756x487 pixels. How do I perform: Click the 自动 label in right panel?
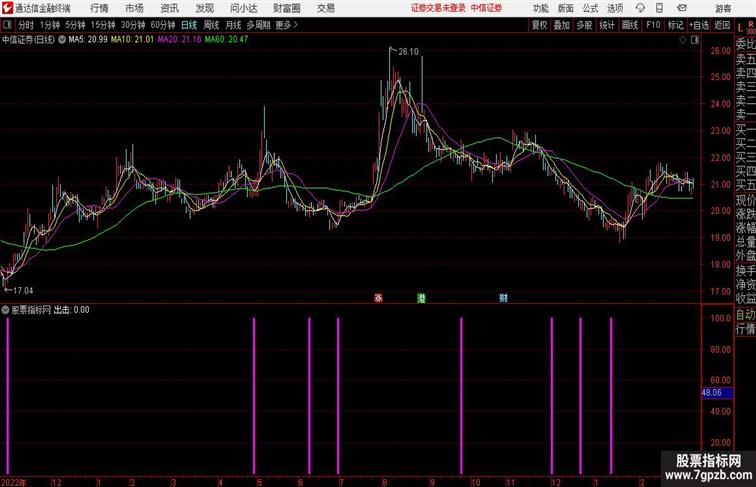click(745, 315)
